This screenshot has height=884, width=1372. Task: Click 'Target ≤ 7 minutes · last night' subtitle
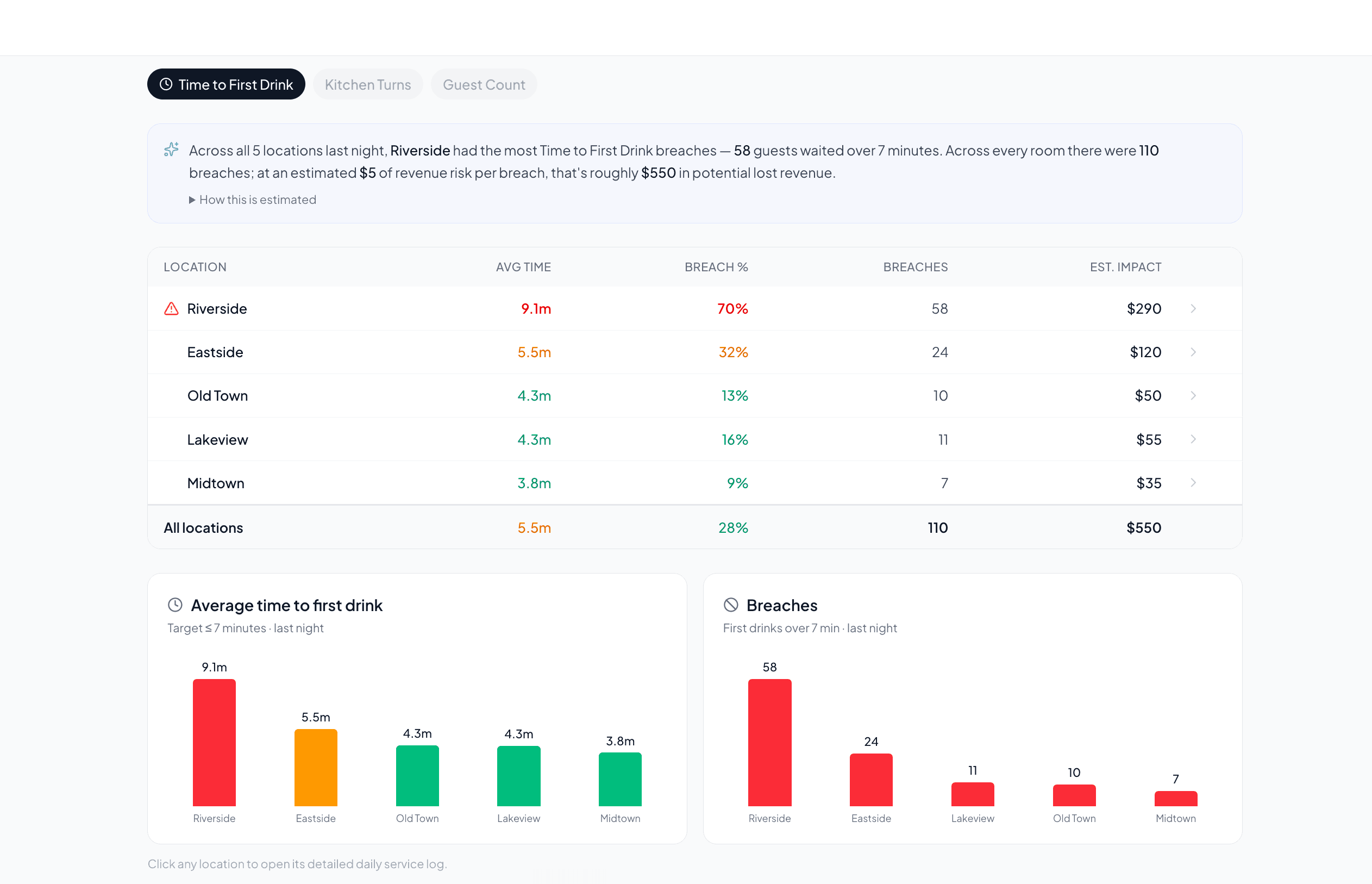(x=246, y=628)
